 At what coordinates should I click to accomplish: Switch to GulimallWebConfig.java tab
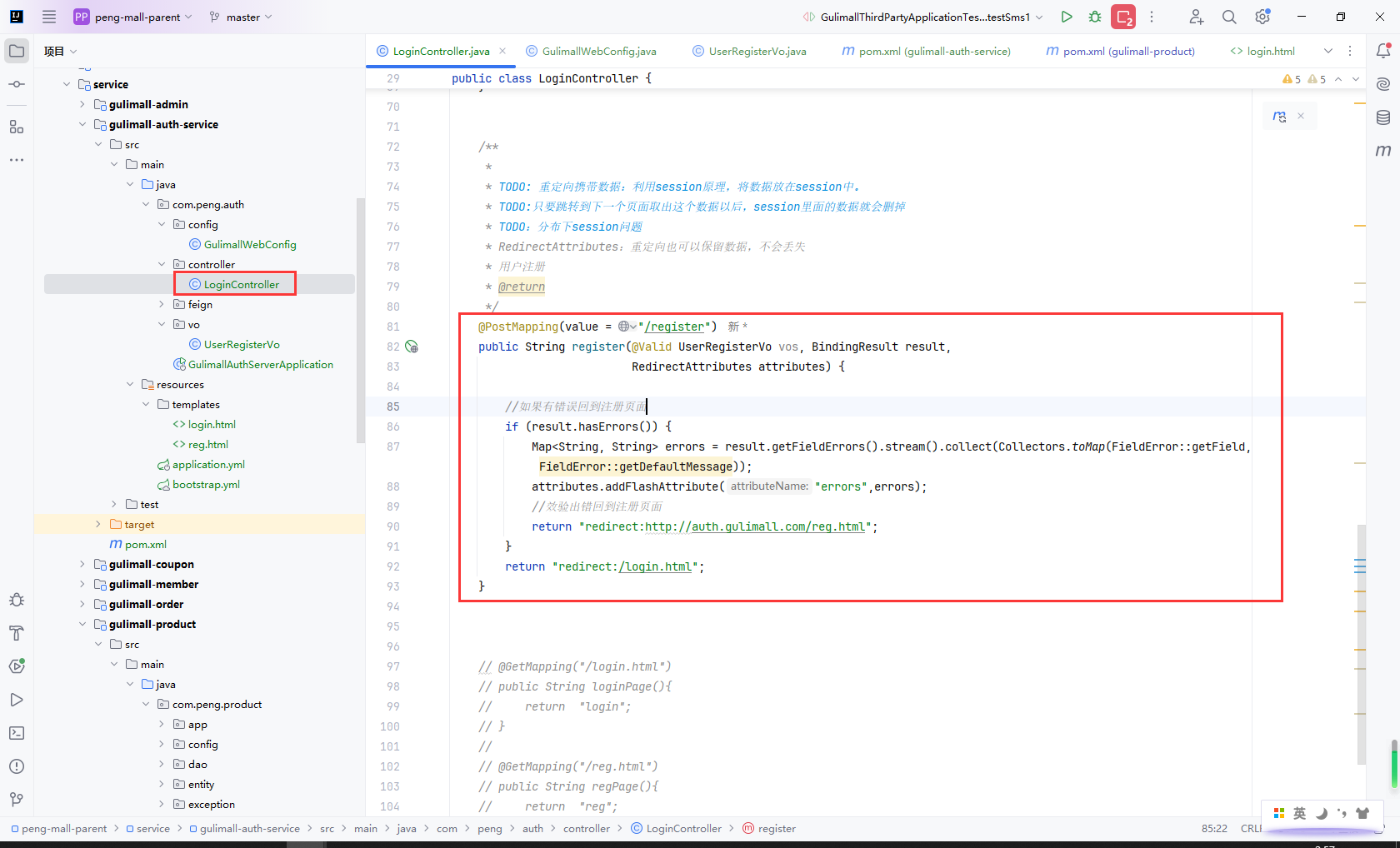tap(591, 51)
